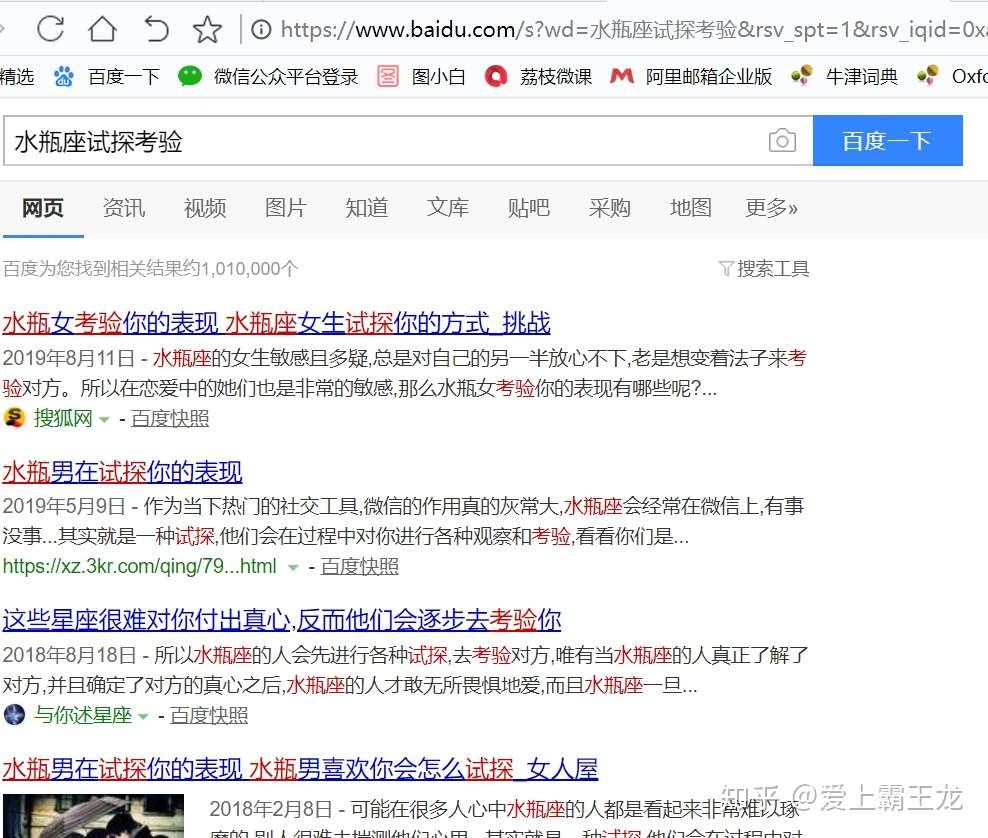Click the camera icon for image search
The height and width of the screenshot is (838, 988).
coord(783,140)
